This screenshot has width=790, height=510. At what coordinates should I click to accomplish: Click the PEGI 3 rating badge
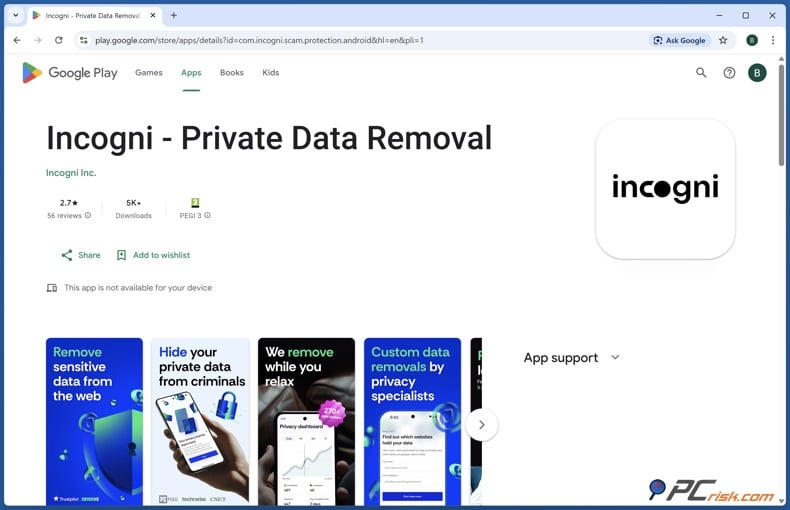(x=195, y=203)
